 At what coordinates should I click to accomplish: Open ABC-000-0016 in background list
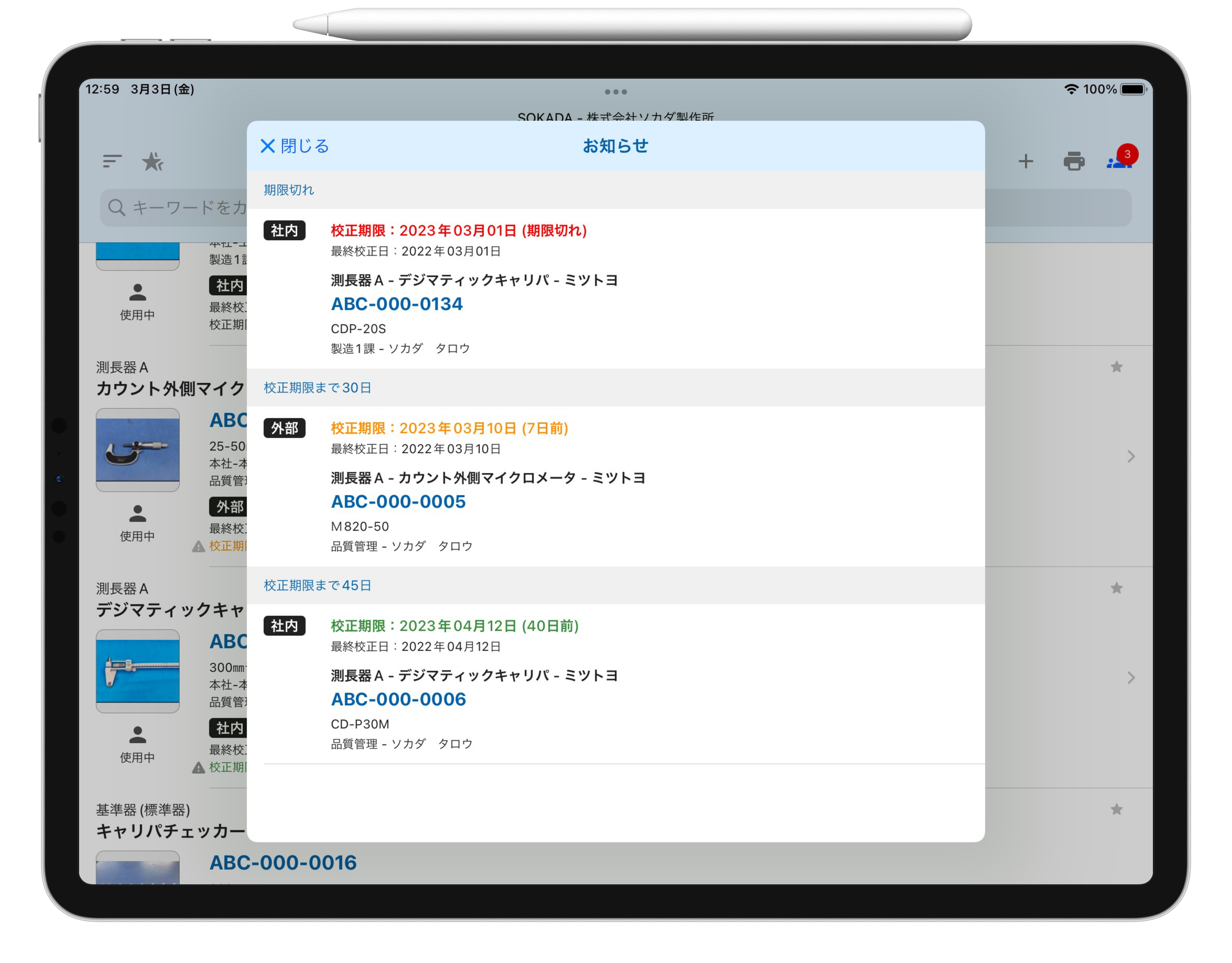[282, 862]
